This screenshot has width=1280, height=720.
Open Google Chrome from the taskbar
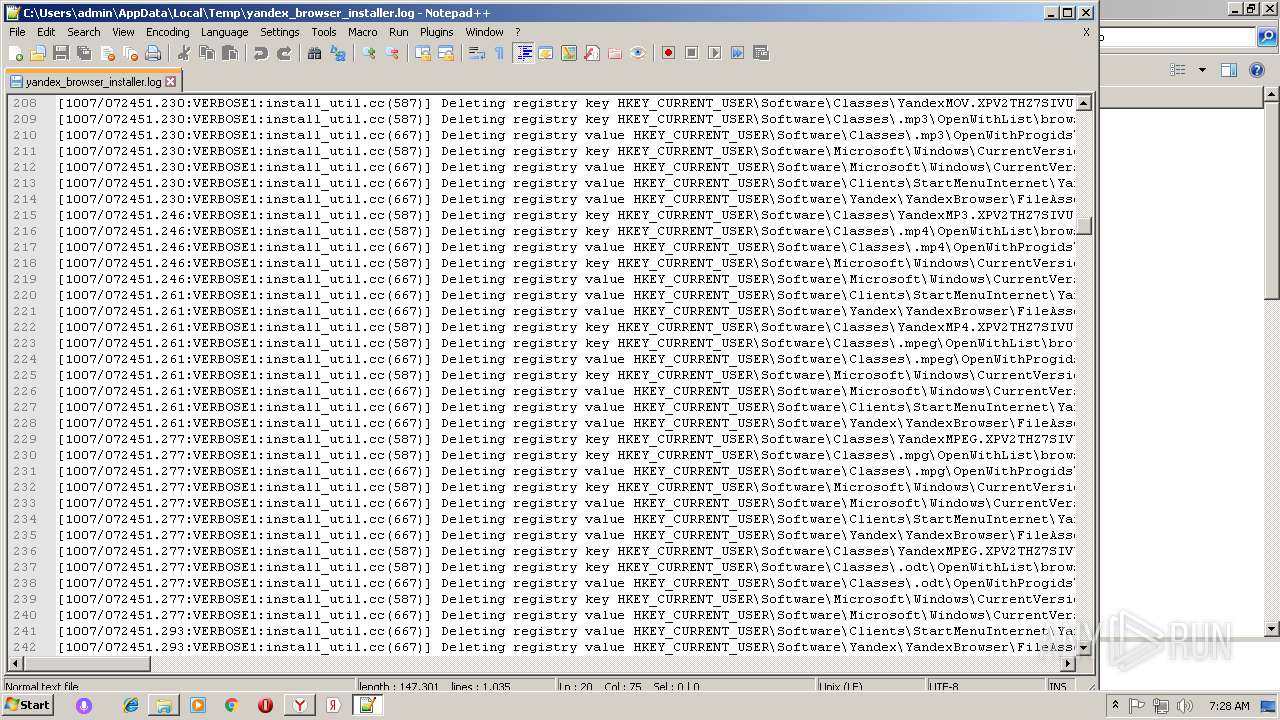pyautogui.click(x=231, y=705)
